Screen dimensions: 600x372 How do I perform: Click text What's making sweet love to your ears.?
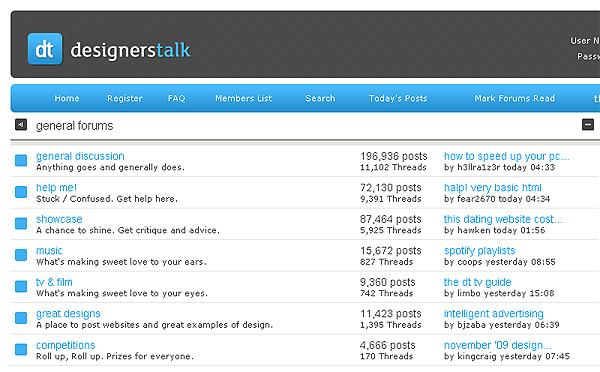(121, 262)
